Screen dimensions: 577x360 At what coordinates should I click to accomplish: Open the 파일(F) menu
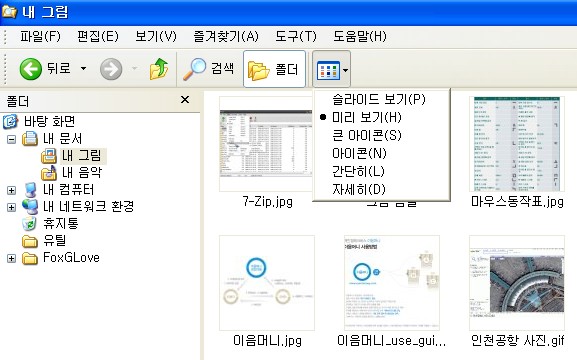40,36
